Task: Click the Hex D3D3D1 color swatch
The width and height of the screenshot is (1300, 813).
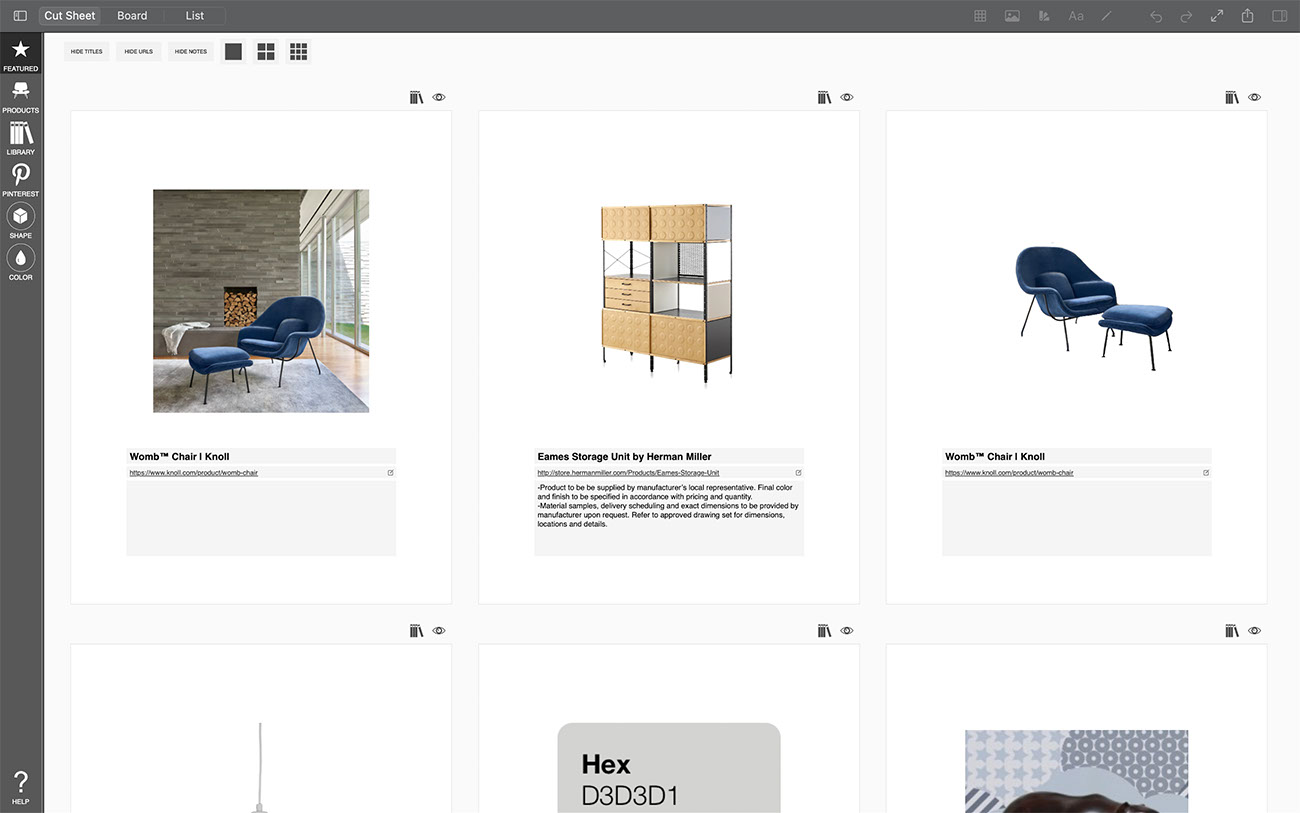Action: tap(668, 768)
